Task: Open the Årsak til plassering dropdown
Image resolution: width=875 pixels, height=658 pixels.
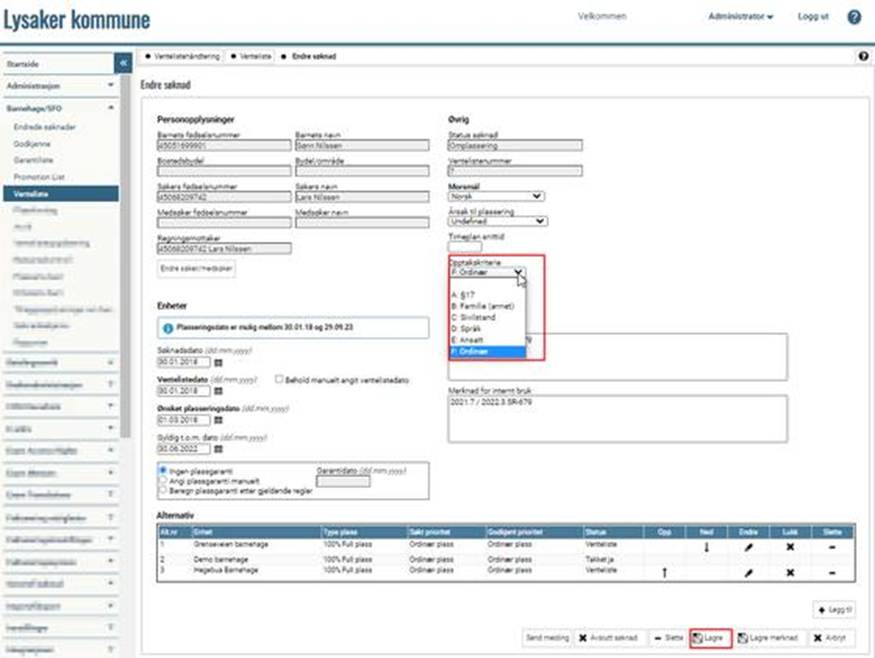Action: (x=498, y=221)
